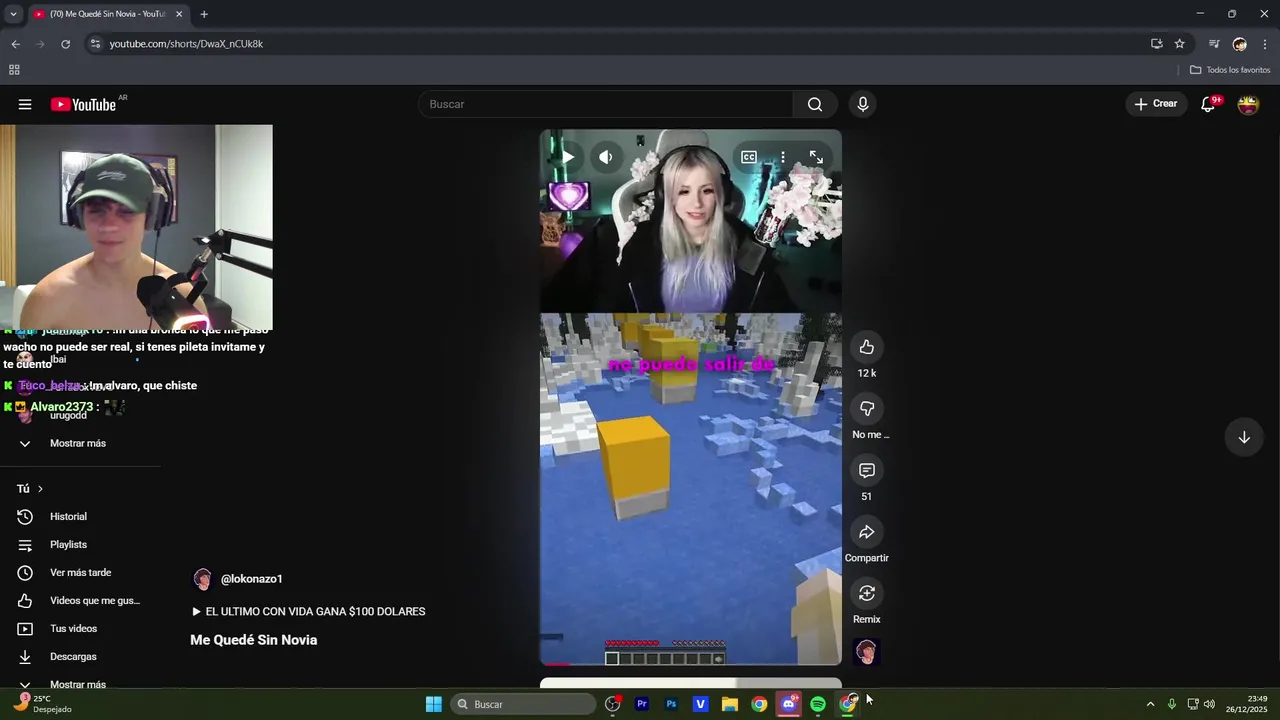Viewport: 1280px width, 720px height.
Task: Open the notifications bell
Action: tap(1208, 104)
